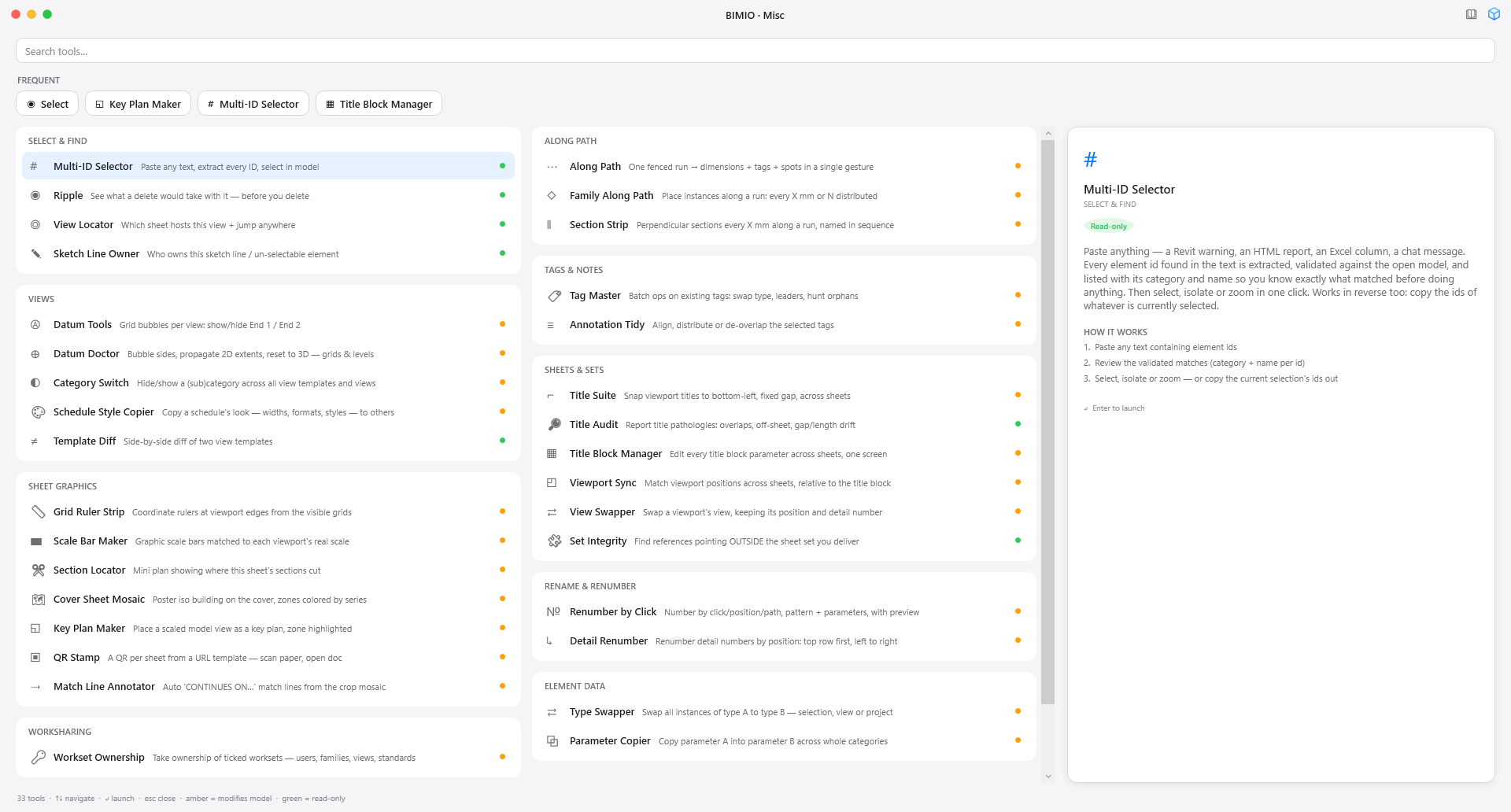Click 'amber = modifies model' footer legend

(x=228, y=798)
